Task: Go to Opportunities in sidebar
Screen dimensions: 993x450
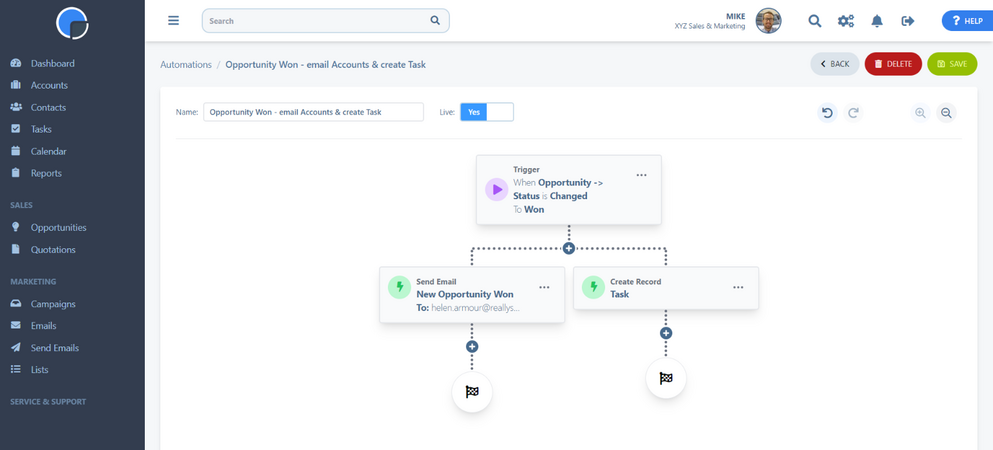Action: click(x=58, y=227)
